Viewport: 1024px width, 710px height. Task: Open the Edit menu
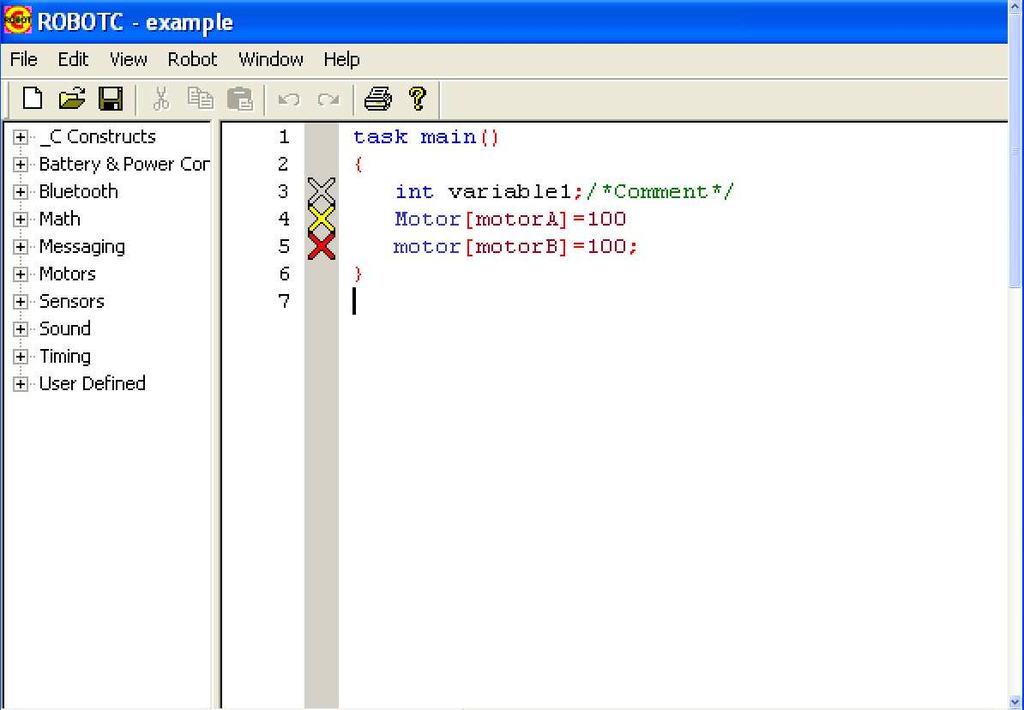click(x=73, y=59)
